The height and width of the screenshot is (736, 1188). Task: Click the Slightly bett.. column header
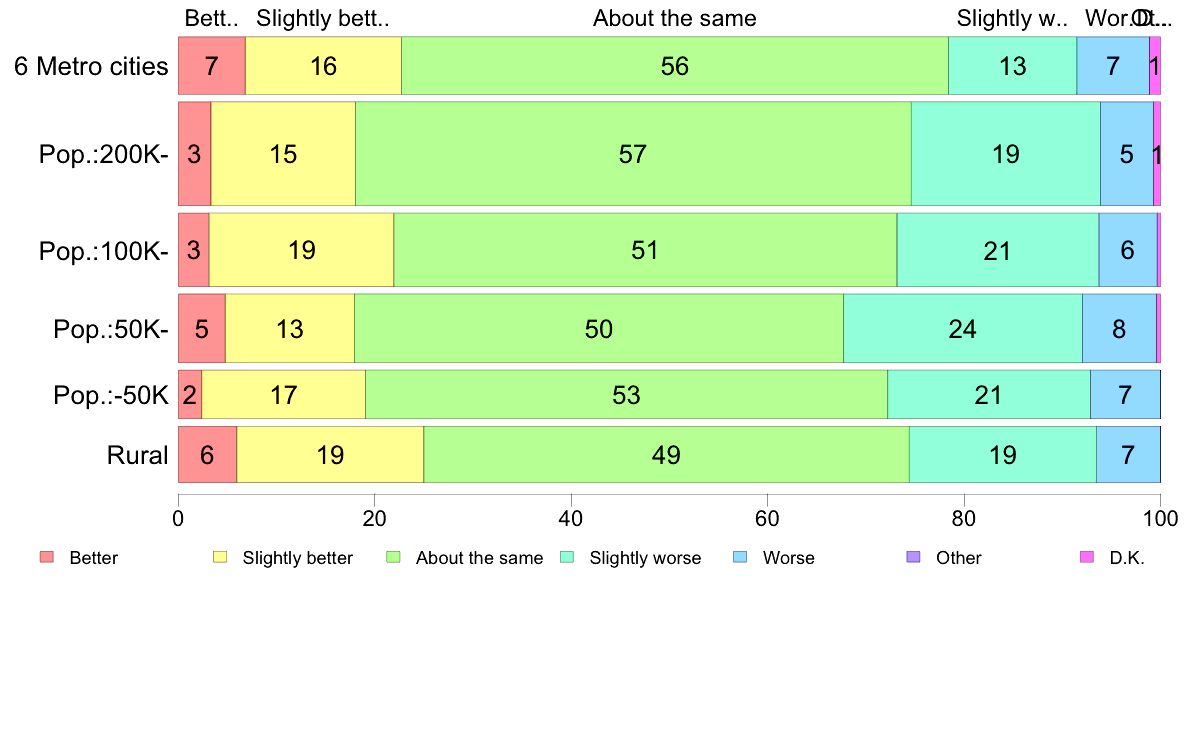323,18
